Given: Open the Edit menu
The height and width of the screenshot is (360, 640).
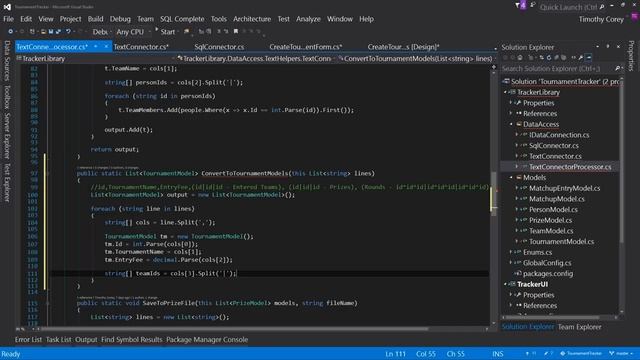Looking at the screenshot, I should point(26,19).
